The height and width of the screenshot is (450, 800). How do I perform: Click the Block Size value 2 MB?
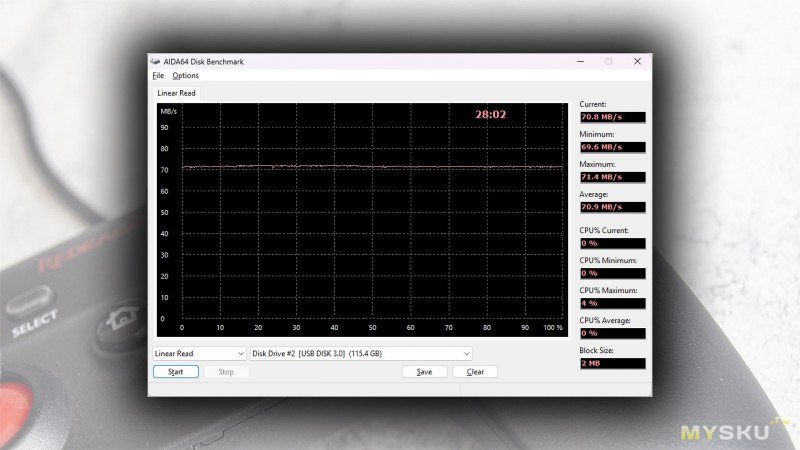tap(613, 363)
